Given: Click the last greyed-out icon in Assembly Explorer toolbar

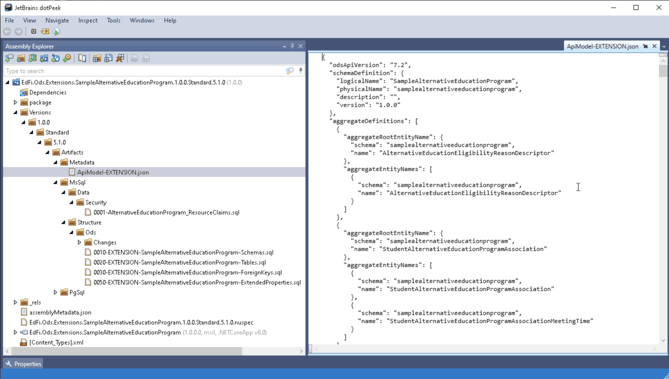Looking at the screenshot, I should 146,58.
